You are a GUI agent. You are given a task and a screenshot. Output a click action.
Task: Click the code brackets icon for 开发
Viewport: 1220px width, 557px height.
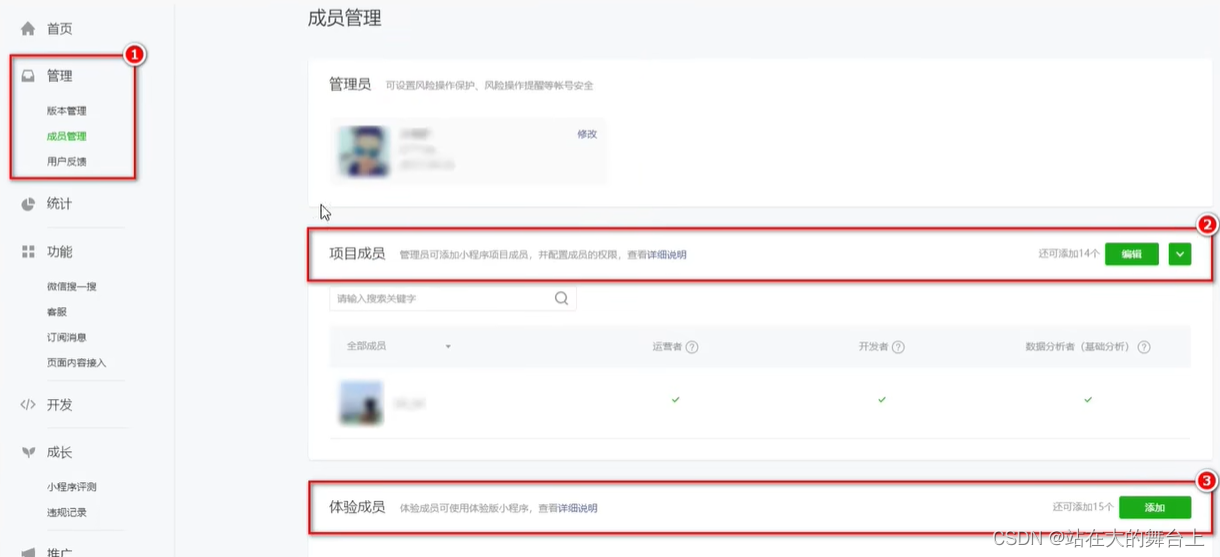28,405
